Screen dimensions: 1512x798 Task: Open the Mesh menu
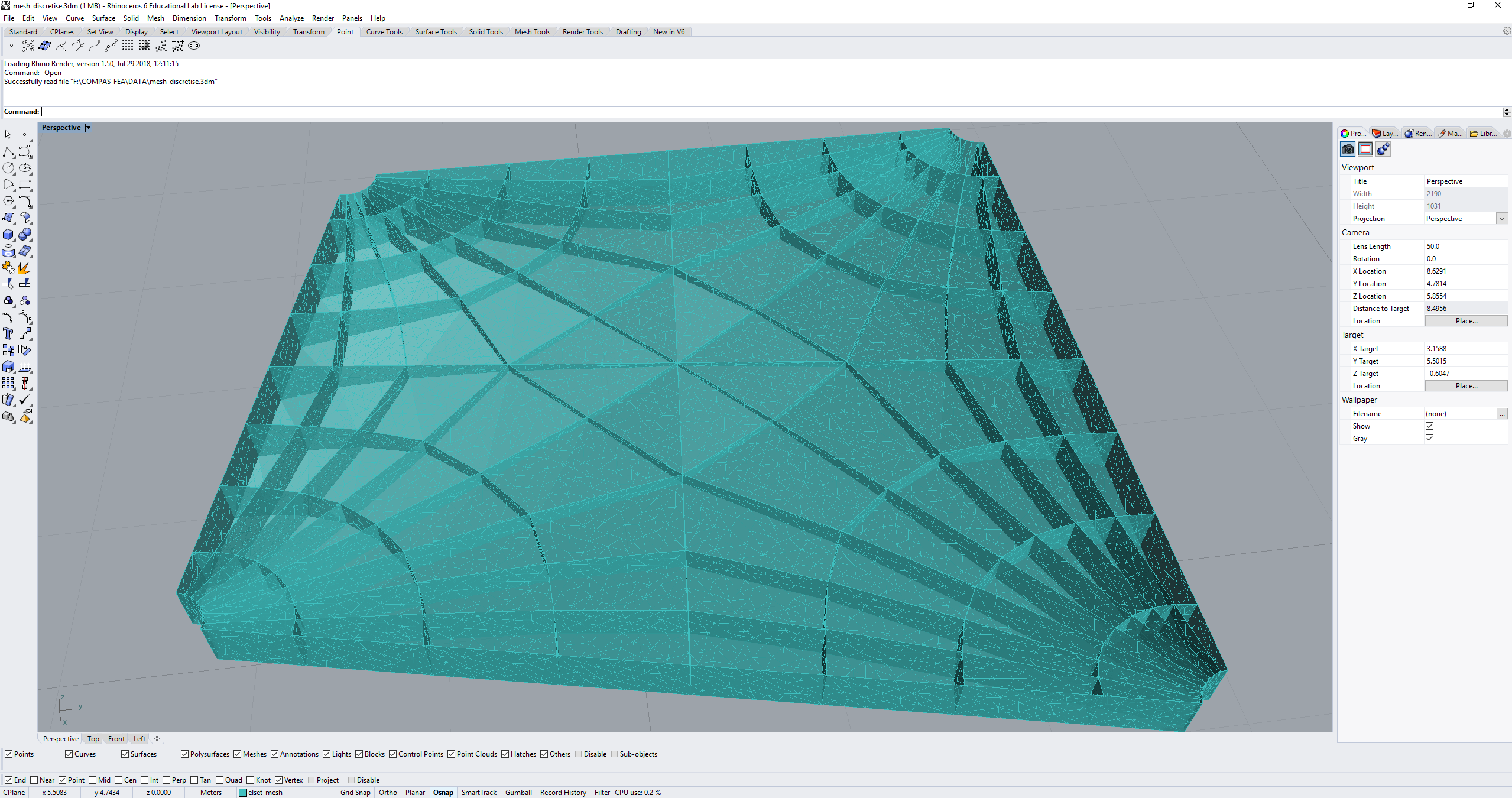[155, 18]
